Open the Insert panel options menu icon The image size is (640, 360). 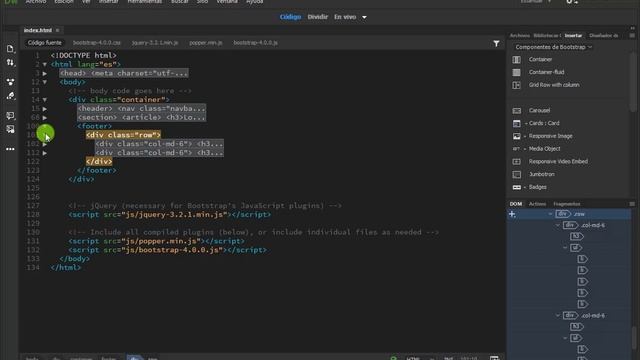click(x=632, y=36)
